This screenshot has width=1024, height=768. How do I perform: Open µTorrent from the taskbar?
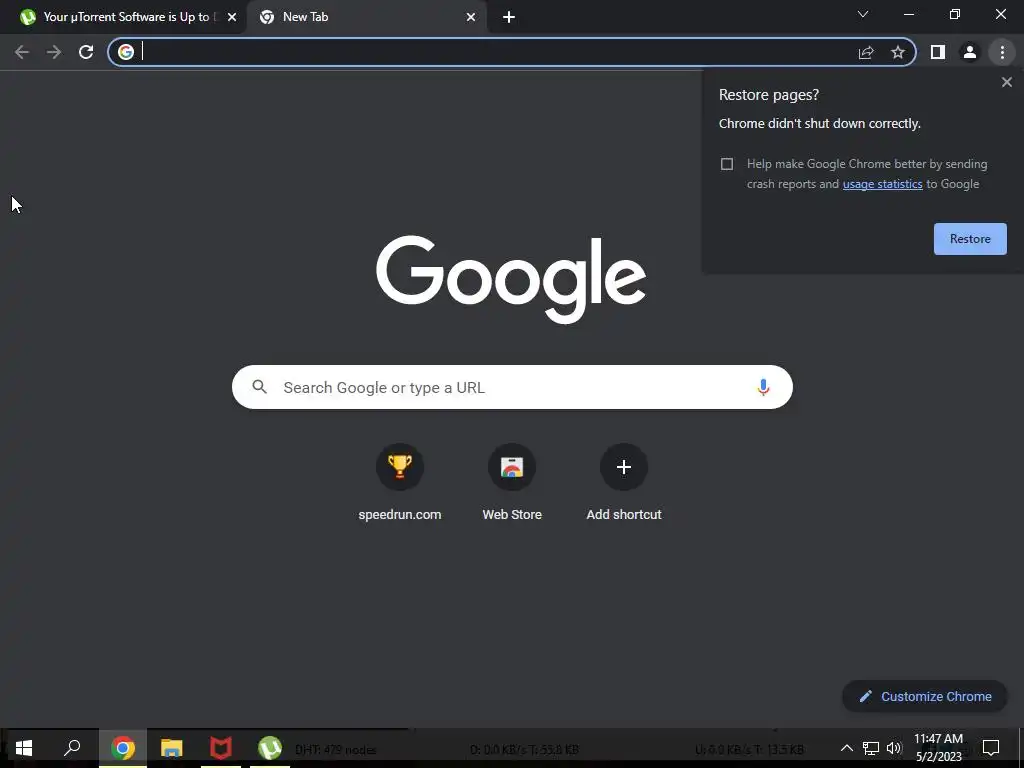270,748
